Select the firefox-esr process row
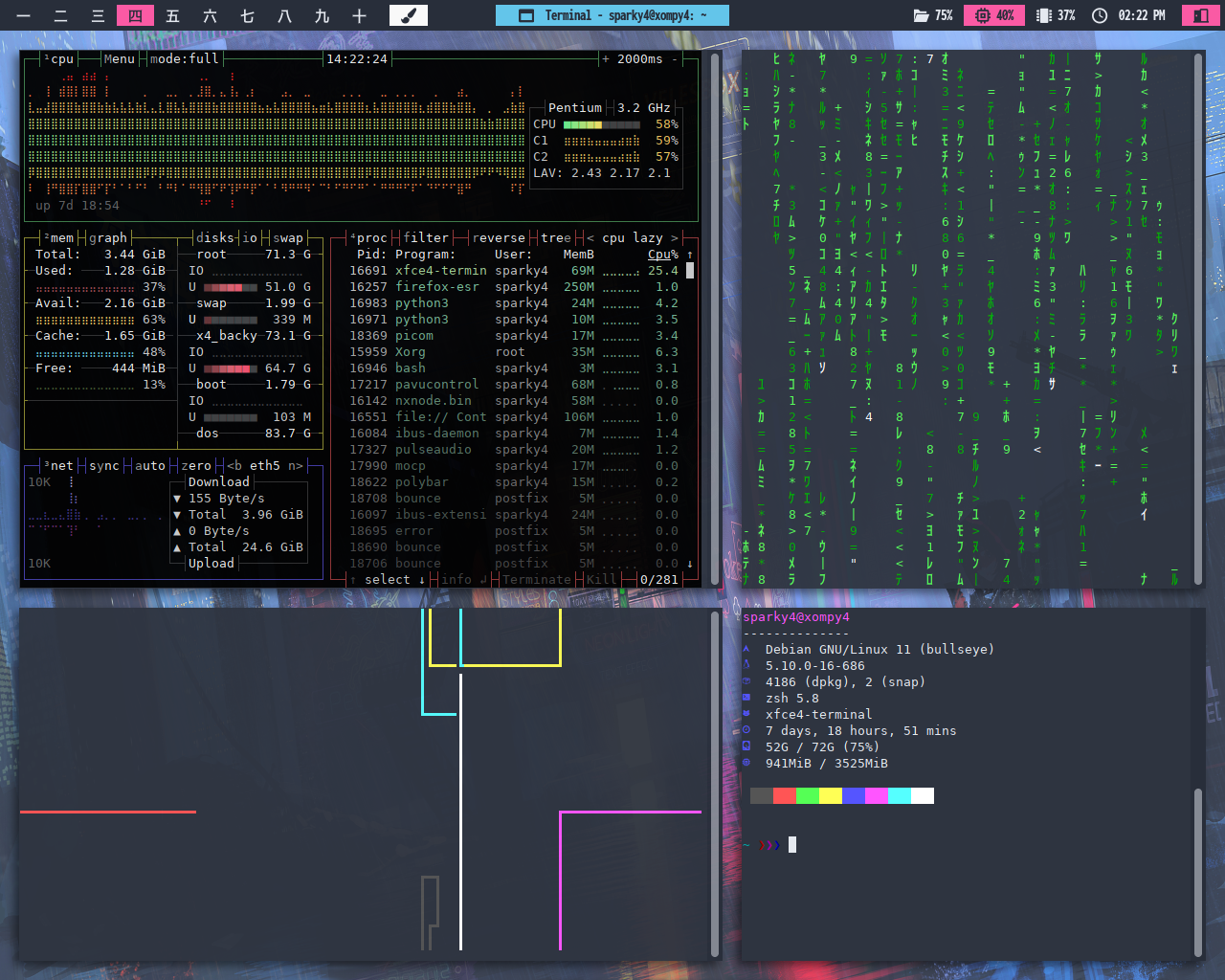1225x980 pixels. coord(436,286)
